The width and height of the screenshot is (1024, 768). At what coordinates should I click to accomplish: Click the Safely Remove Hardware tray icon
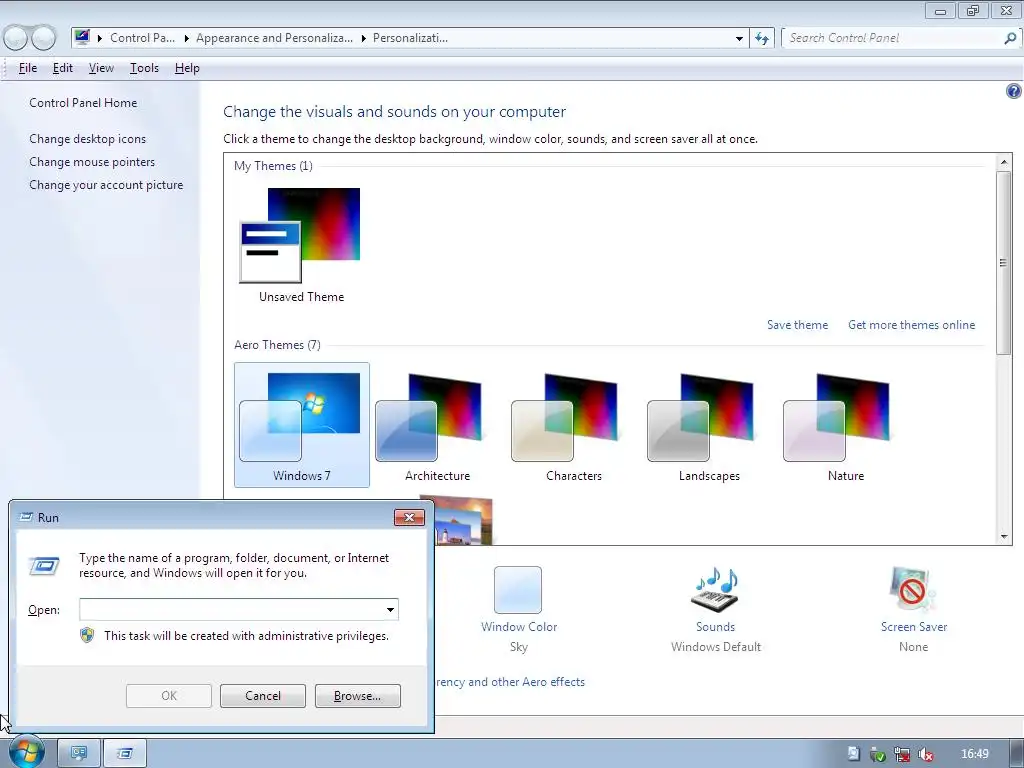point(878,754)
